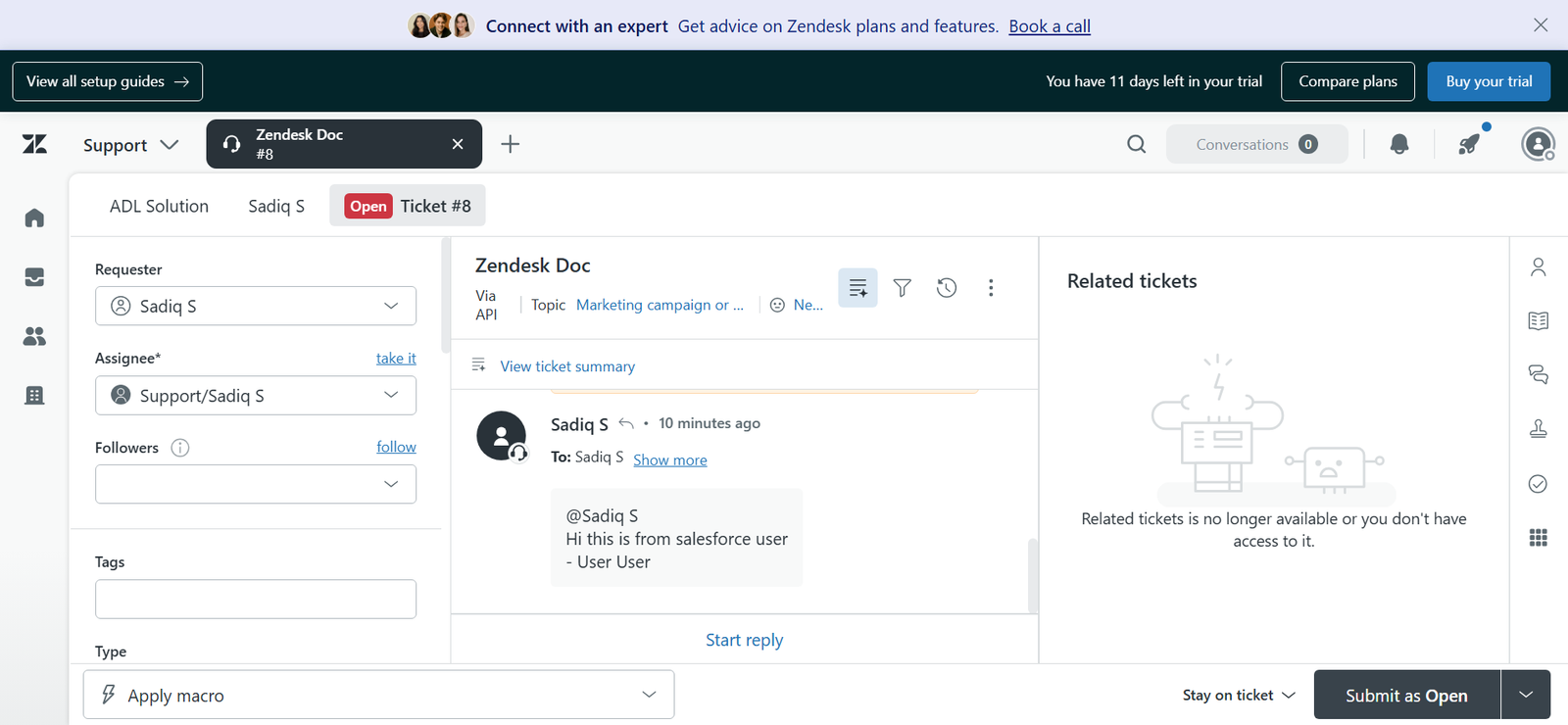Open the Apply macro dropdown
The image size is (1568, 725).
pyautogui.click(x=378, y=695)
